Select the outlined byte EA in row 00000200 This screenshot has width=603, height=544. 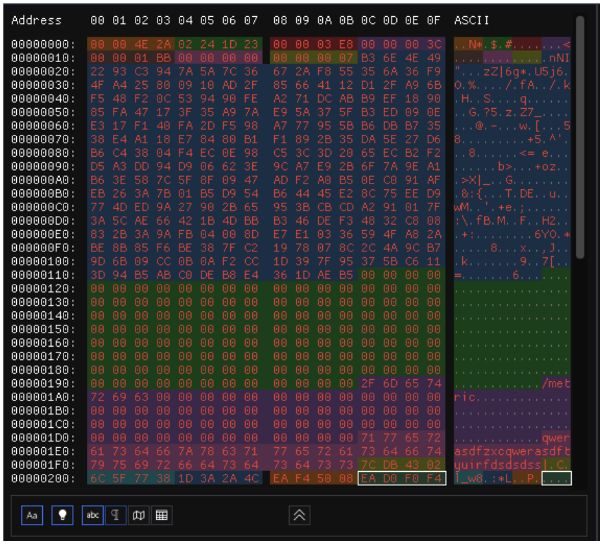tap(370, 479)
